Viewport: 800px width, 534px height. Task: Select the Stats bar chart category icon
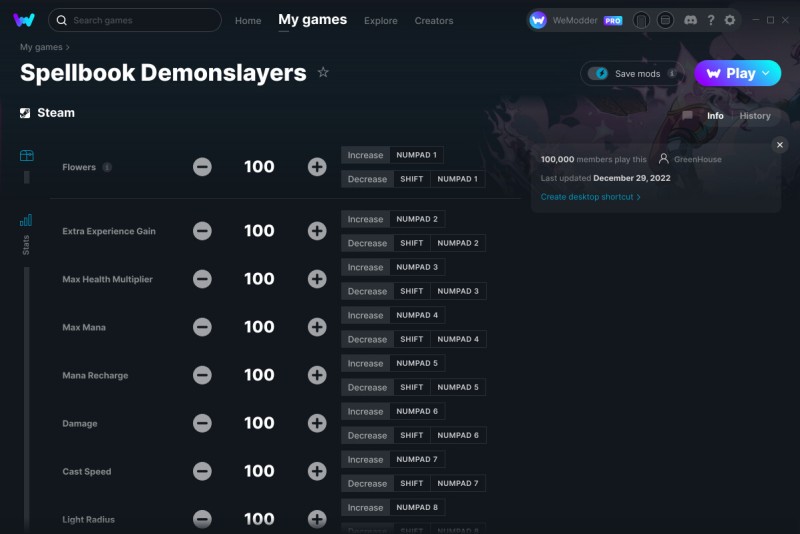tap(26, 220)
